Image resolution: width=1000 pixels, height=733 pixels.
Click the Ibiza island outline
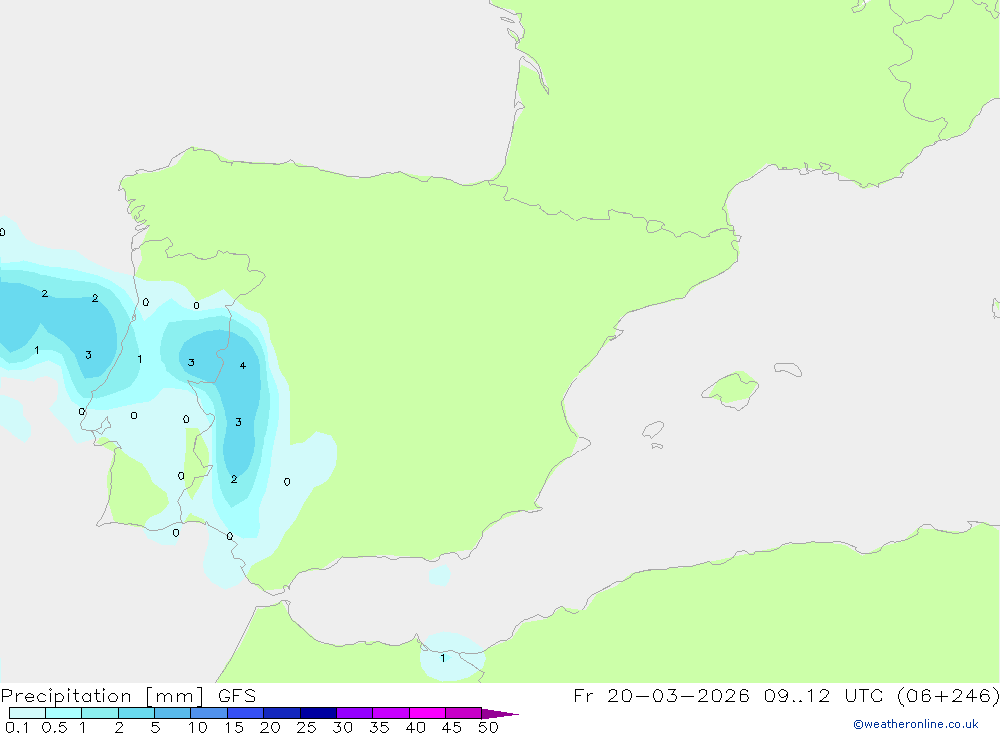click(x=653, y=429)
